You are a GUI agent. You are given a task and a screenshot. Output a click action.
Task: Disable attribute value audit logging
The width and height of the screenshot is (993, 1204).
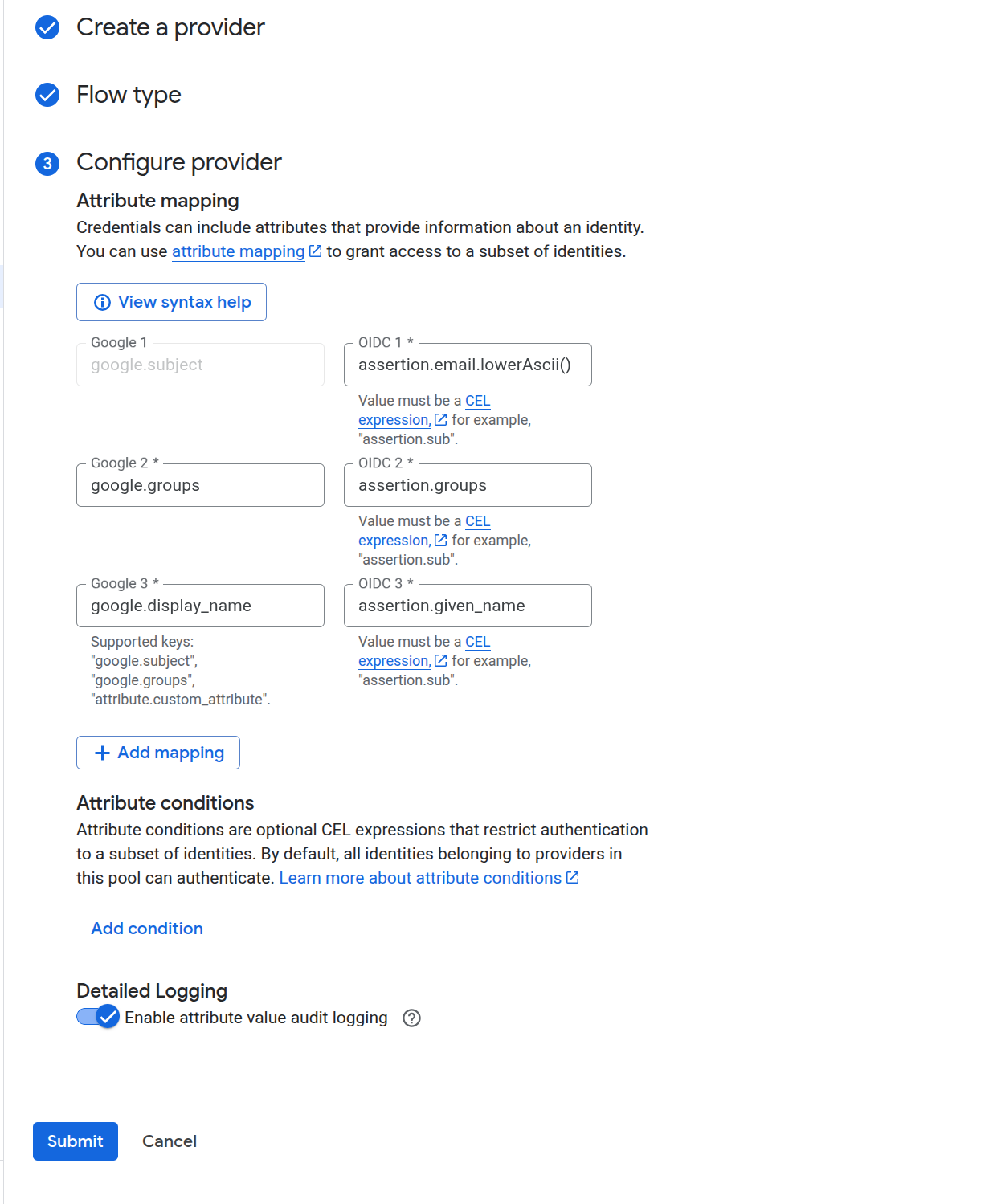96,1018
